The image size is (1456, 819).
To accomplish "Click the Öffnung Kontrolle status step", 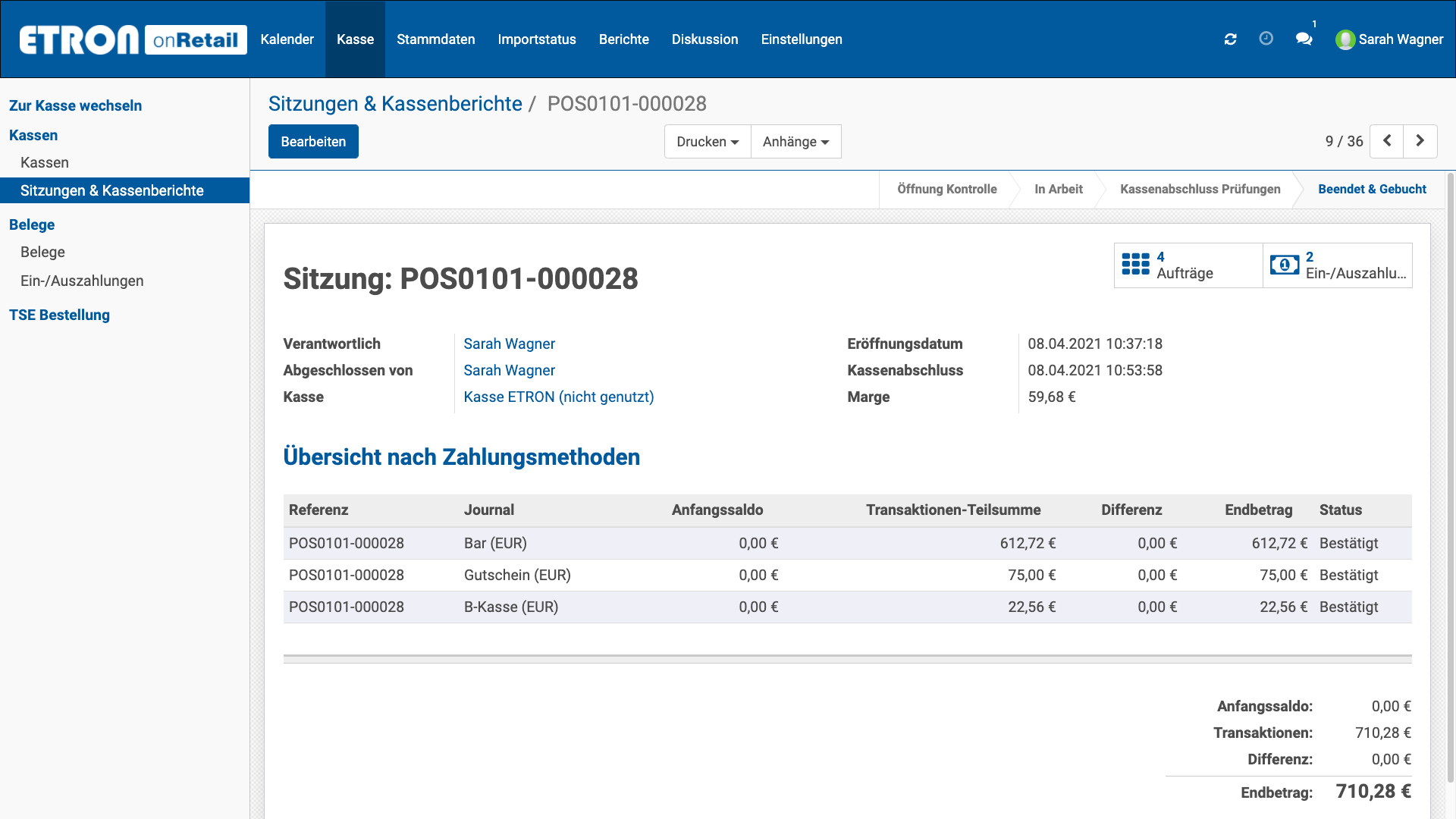I will coord(946,189).
